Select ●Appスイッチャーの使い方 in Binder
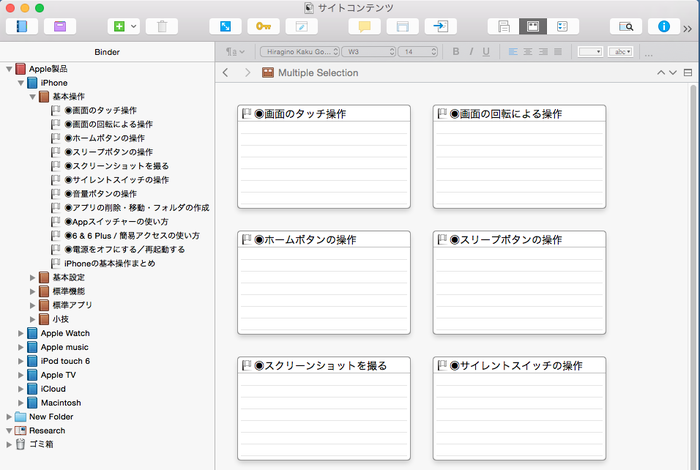The image size is (700, 470). click(x=116, y=221)
